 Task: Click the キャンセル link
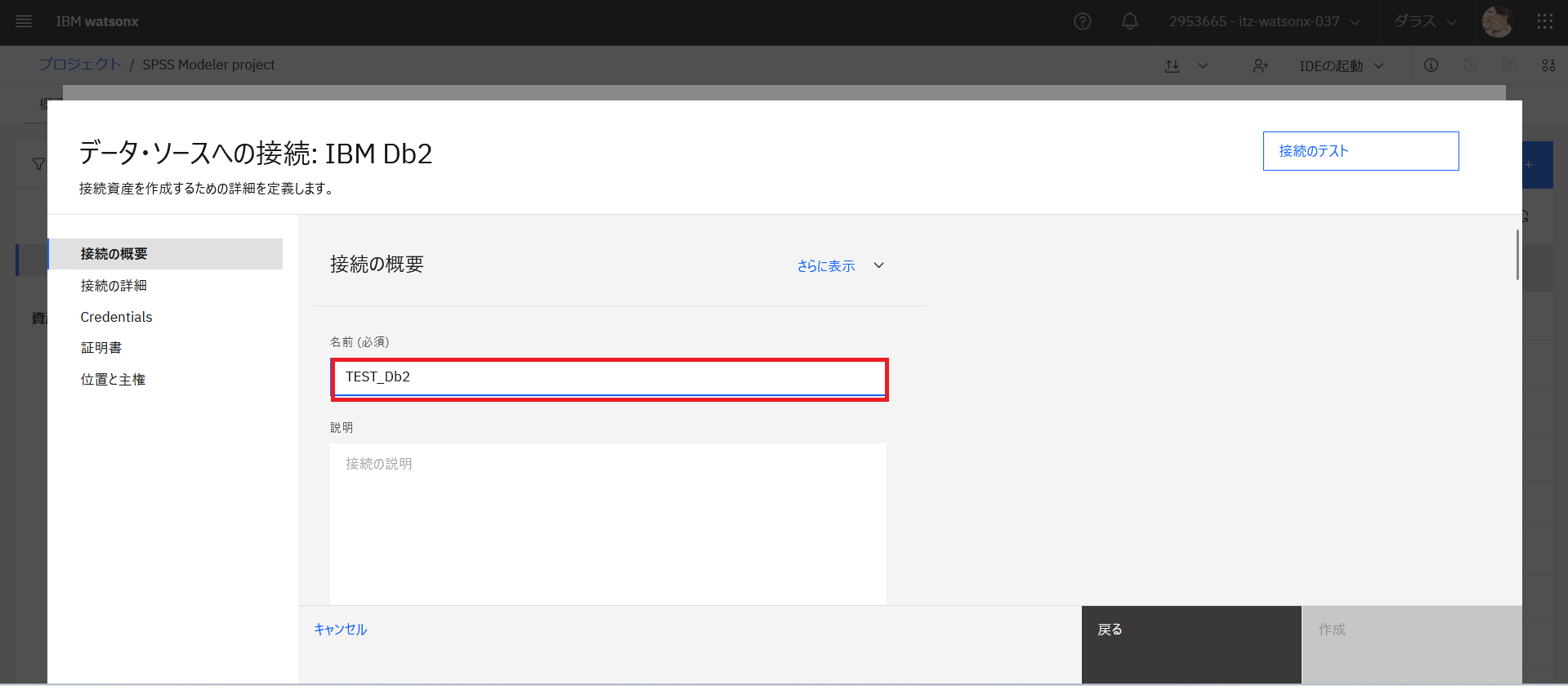point(341,630)
